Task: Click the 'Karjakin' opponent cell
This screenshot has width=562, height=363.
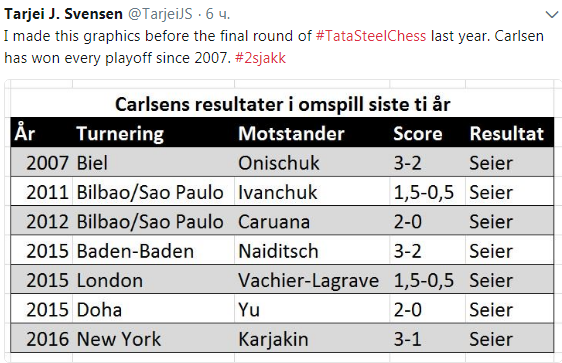Action: pos(273,340)
